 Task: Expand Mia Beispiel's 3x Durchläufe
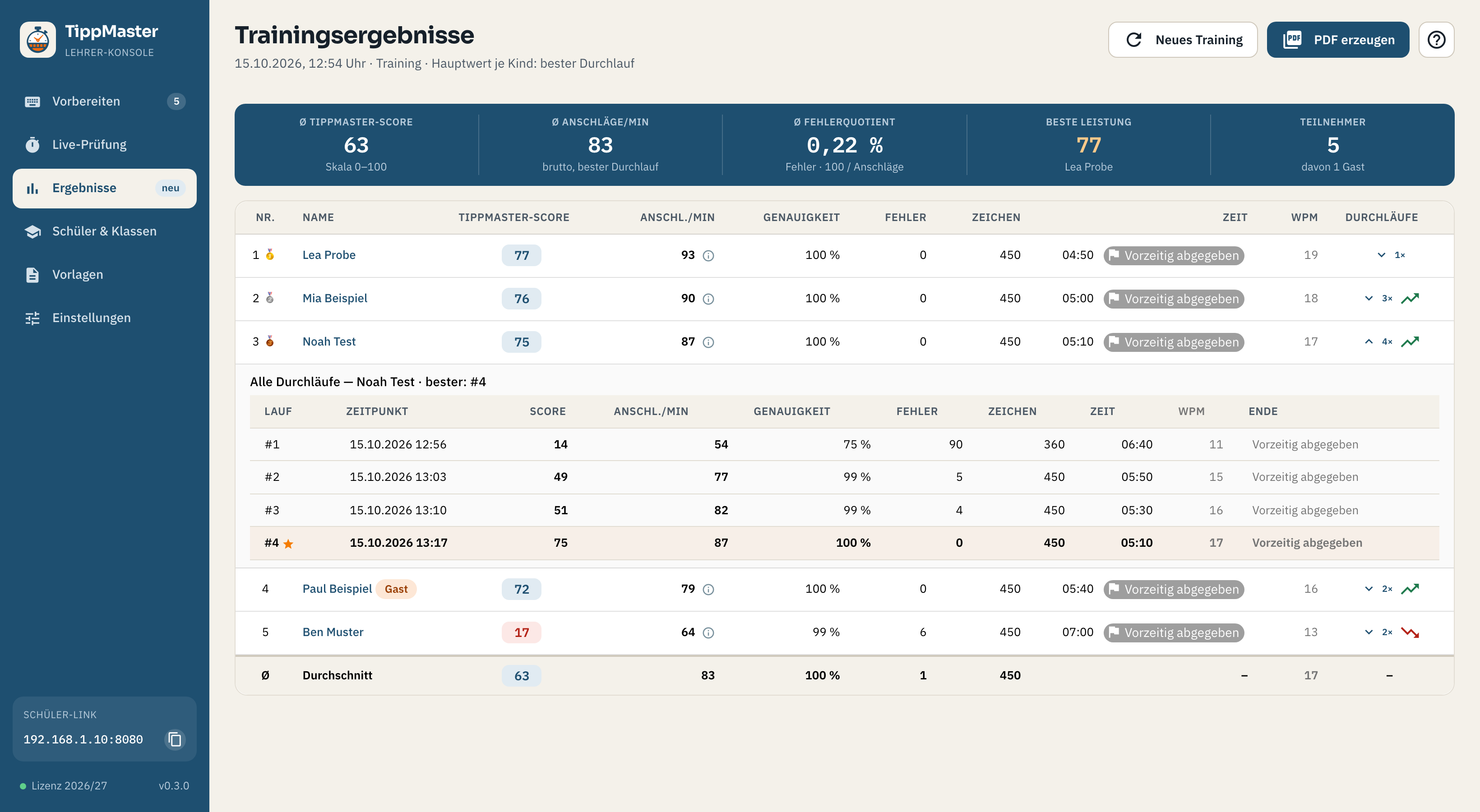(x=1369, y=298)
